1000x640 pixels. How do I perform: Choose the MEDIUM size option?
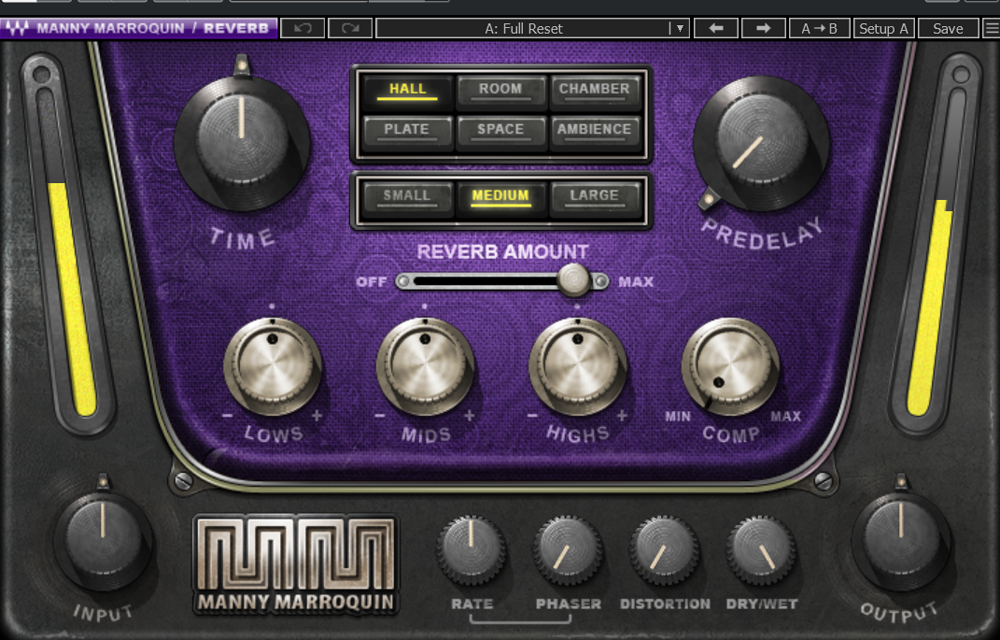pos(501,197)
